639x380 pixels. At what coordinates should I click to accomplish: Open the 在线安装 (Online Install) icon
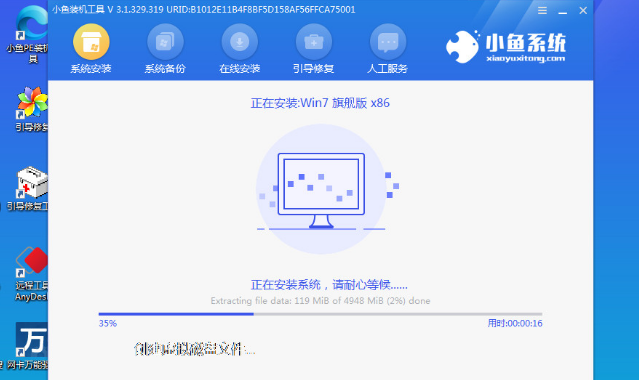tap(240, 42)
